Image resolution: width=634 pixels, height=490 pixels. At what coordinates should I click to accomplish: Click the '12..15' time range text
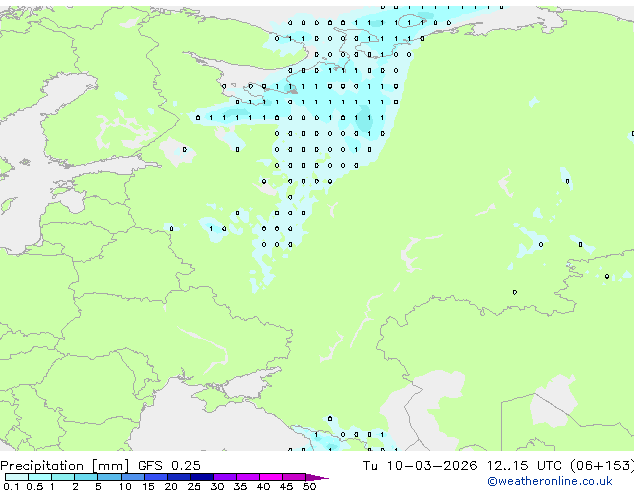coord(507,465)
